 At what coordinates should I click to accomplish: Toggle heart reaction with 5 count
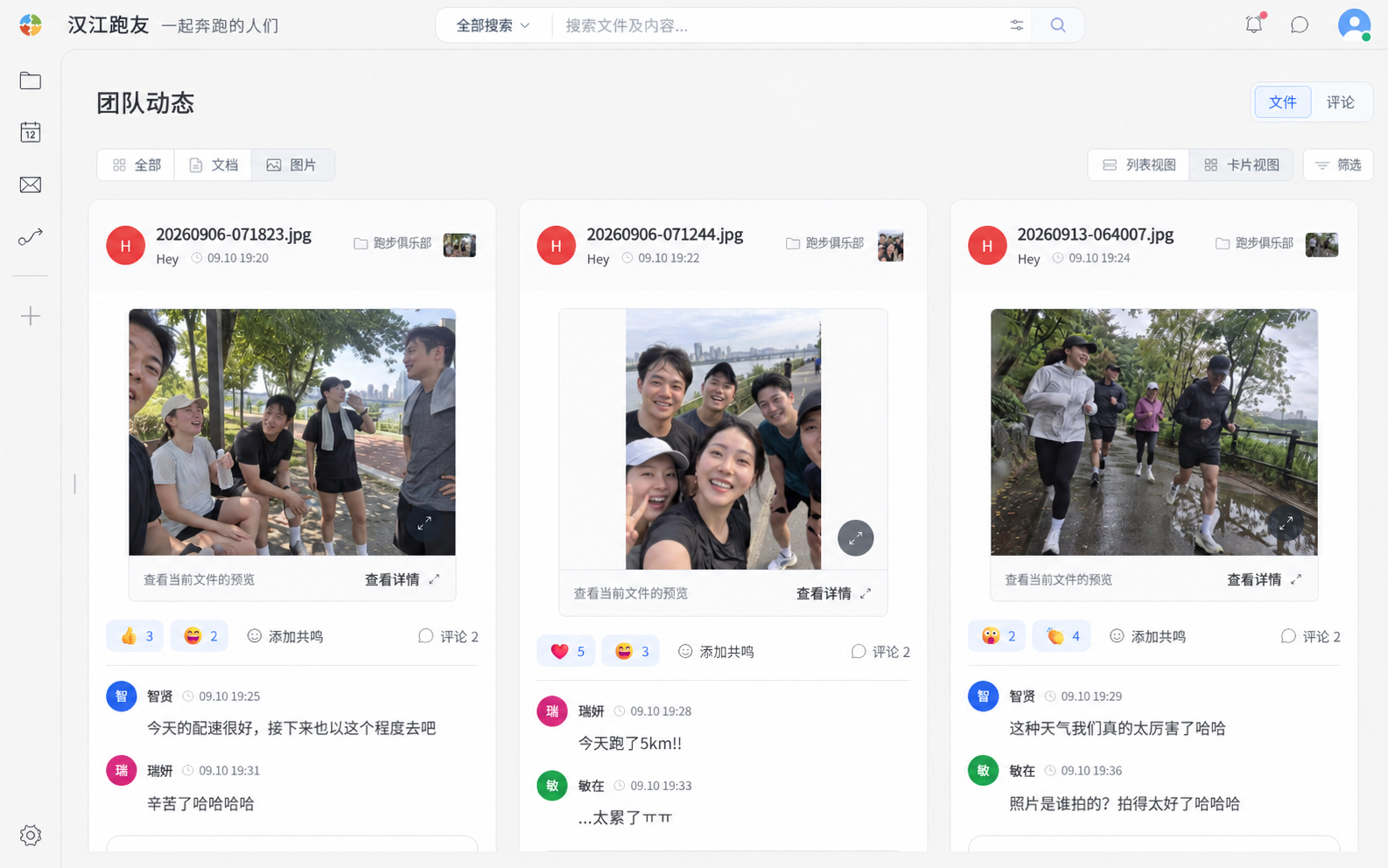[x=566, y=651]
